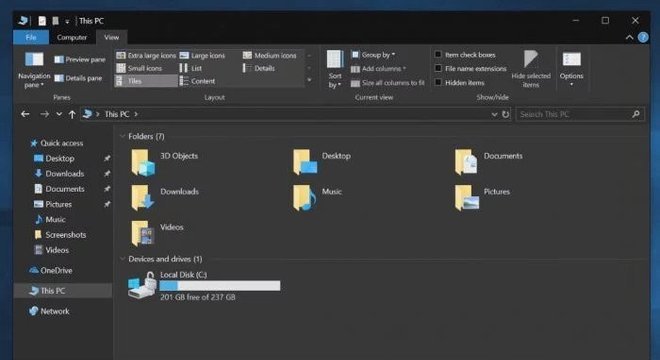Select Extra large icons layout
660x360 pixels.
click(x=146, y=56)
